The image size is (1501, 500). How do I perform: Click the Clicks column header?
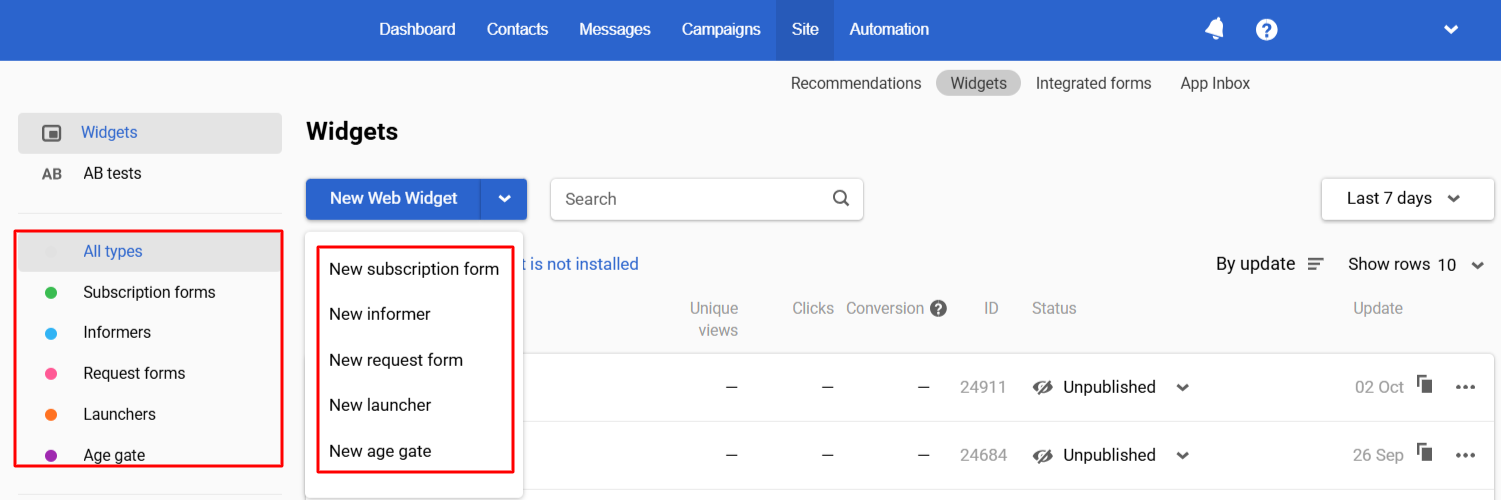(x=813, y=308)
